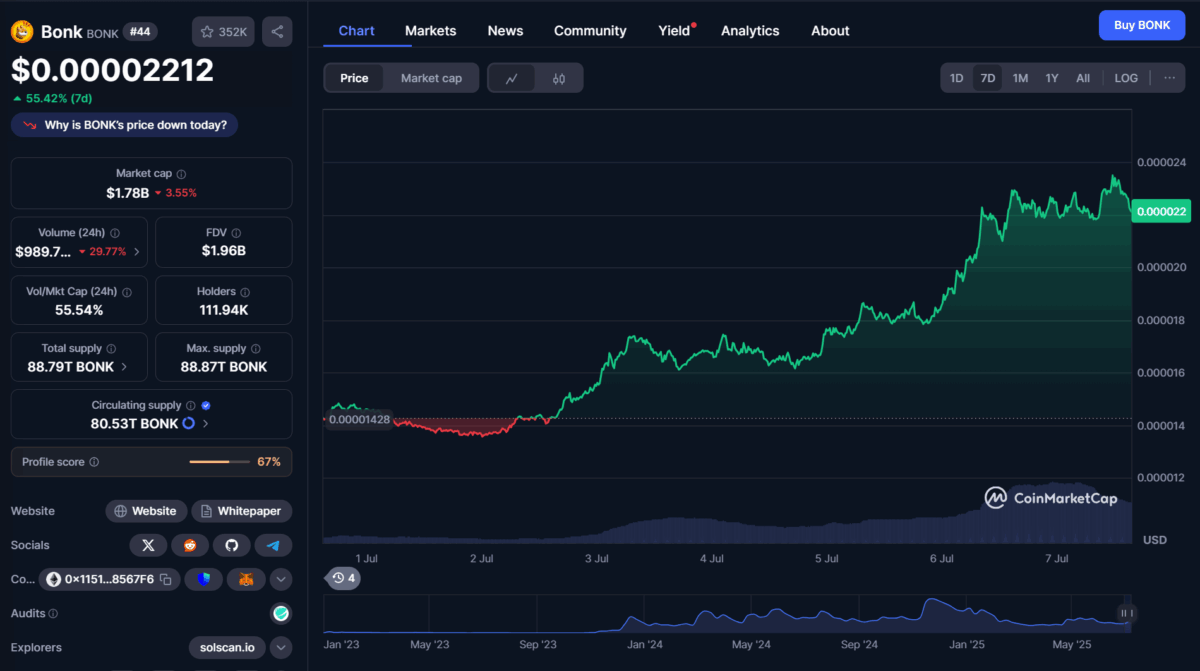Click the Bonk coin logo
This screenshot has width=1200, height=671.
22,32
